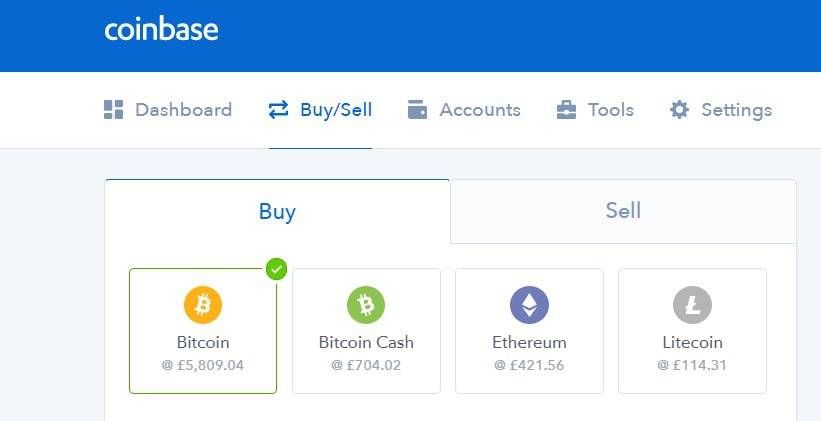Click the purple Ethereum diamond icon

pos(529,305)
